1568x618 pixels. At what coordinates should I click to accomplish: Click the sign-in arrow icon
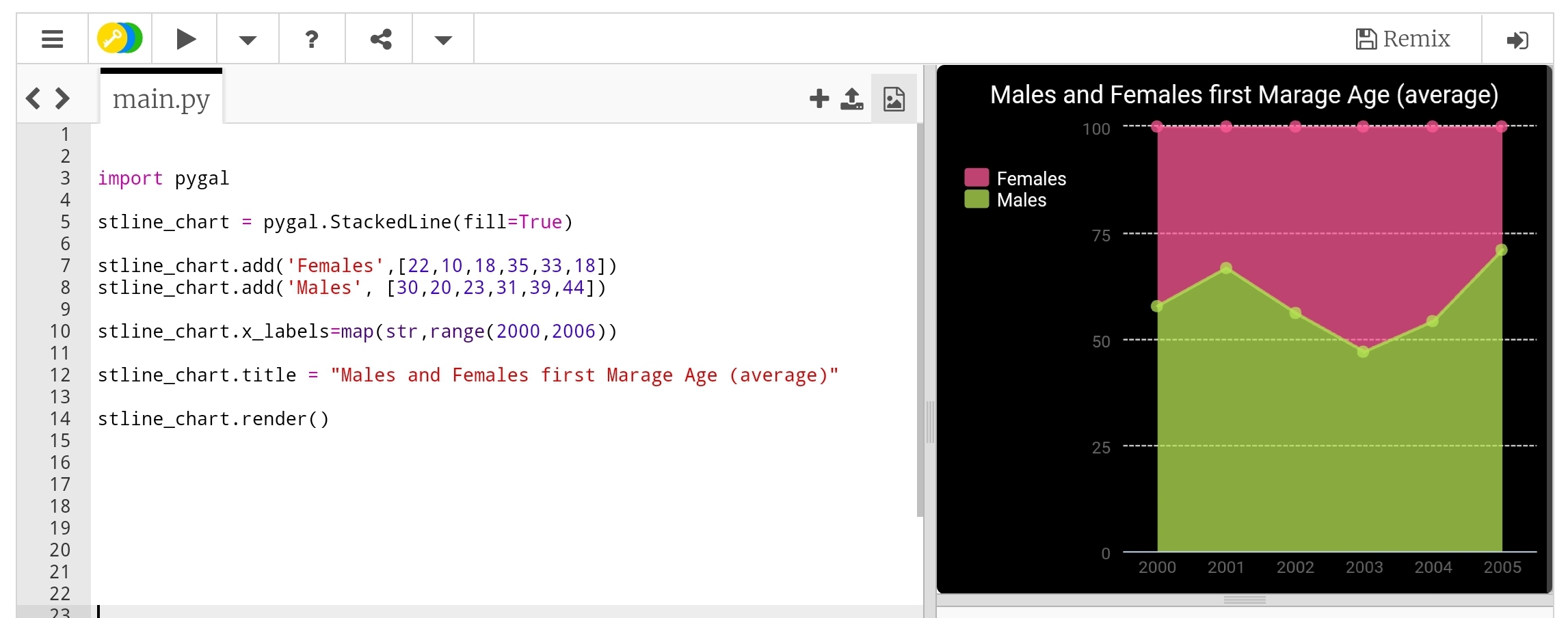point(1517,40)
